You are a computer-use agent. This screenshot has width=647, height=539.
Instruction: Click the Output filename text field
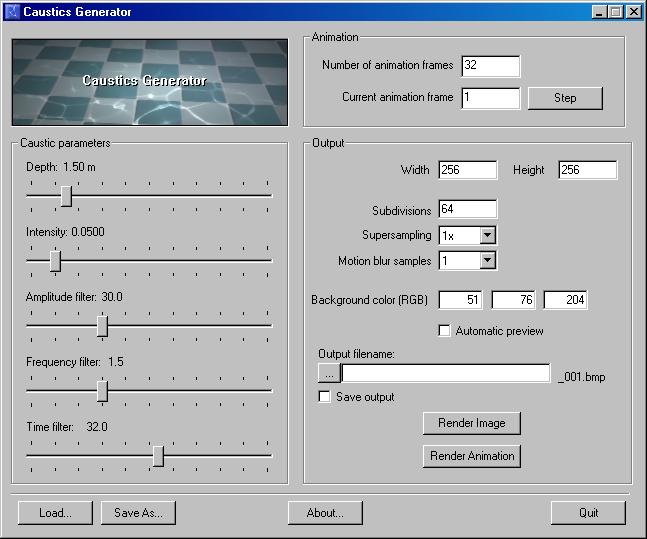point(446,373)
